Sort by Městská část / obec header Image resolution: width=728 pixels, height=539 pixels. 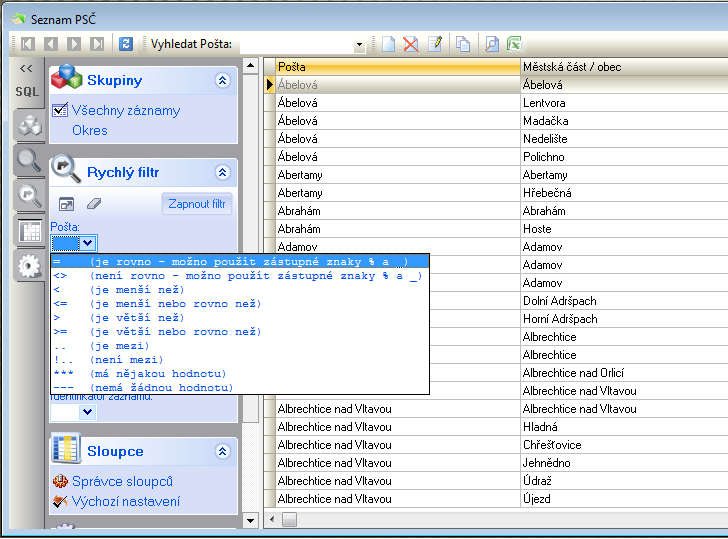[x=624, y=67]
